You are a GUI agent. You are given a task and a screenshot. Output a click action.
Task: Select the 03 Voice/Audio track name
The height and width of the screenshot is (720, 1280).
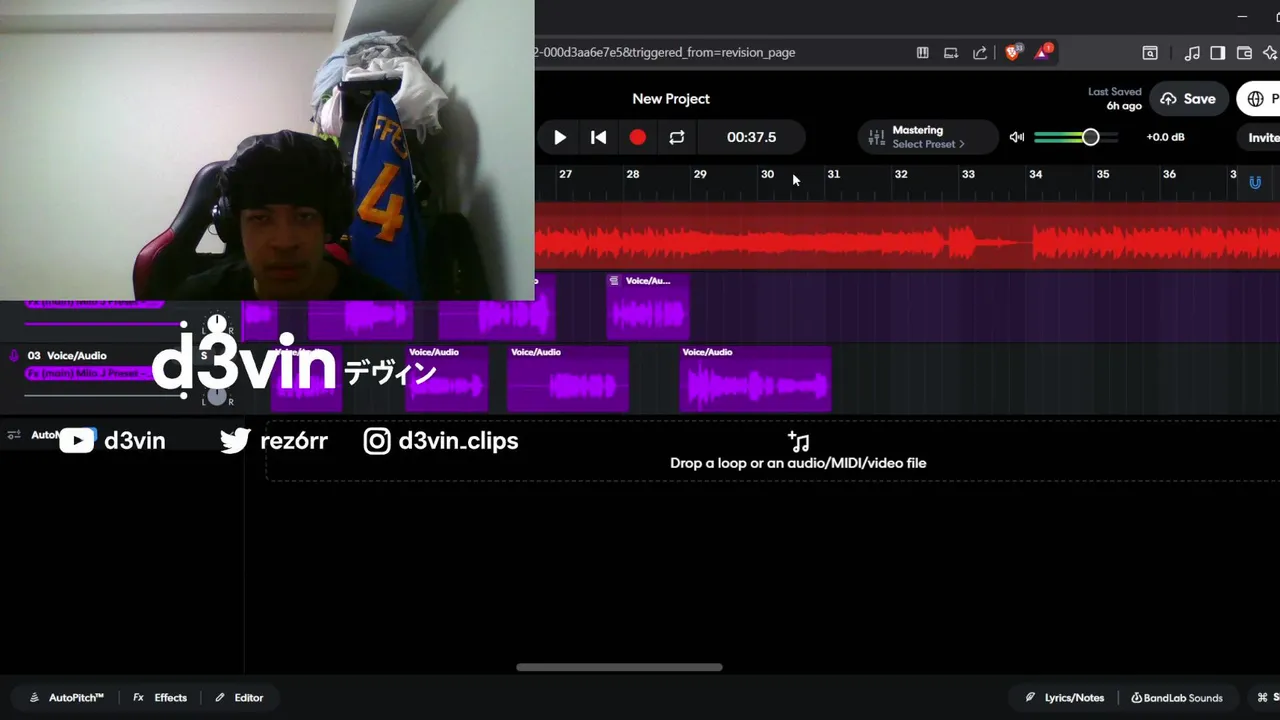tap(67, 356)
